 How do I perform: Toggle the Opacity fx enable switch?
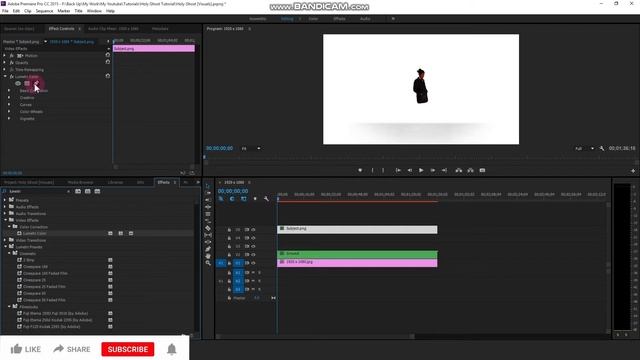tap(12, 62)
